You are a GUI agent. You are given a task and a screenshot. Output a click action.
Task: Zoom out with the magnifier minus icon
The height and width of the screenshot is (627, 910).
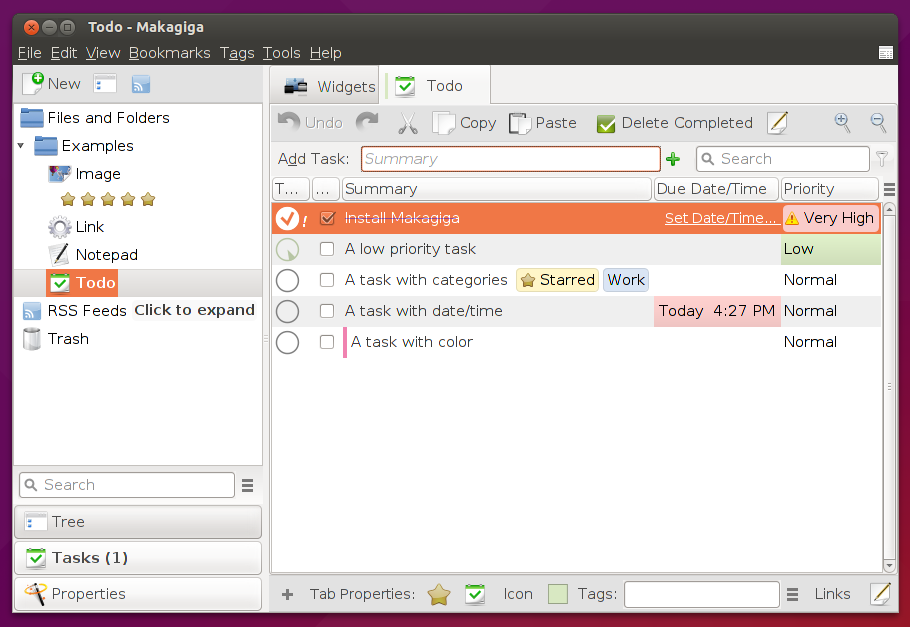coord(878,122)
